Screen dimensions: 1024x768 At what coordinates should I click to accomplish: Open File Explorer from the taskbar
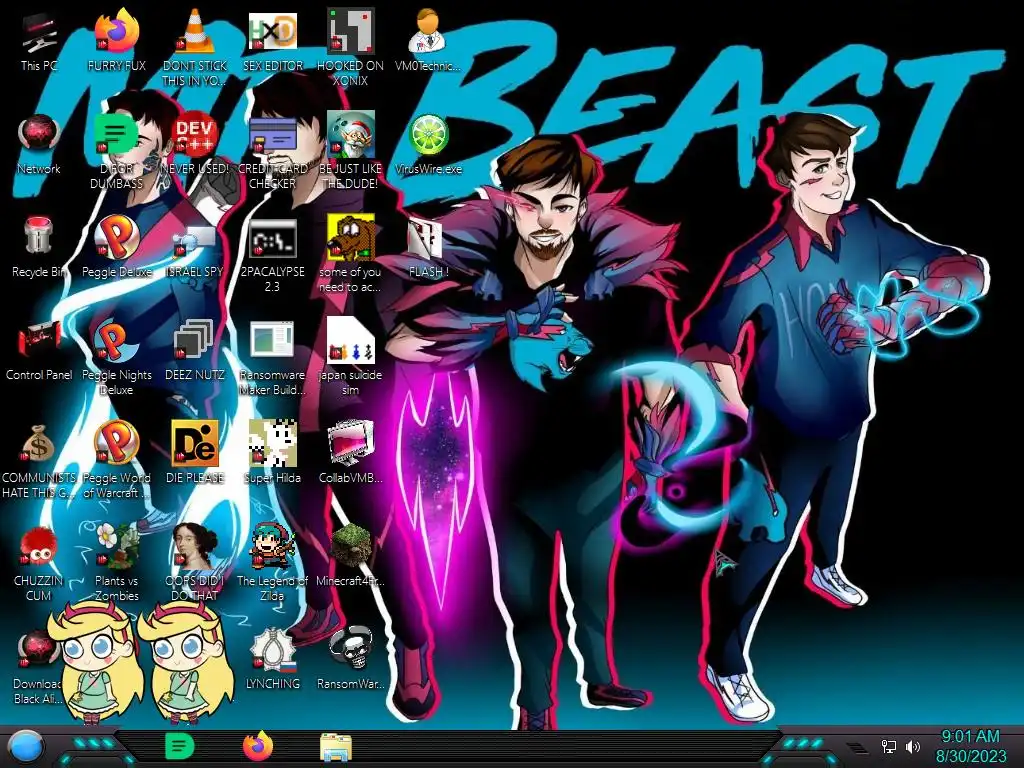tap(336, 747)
